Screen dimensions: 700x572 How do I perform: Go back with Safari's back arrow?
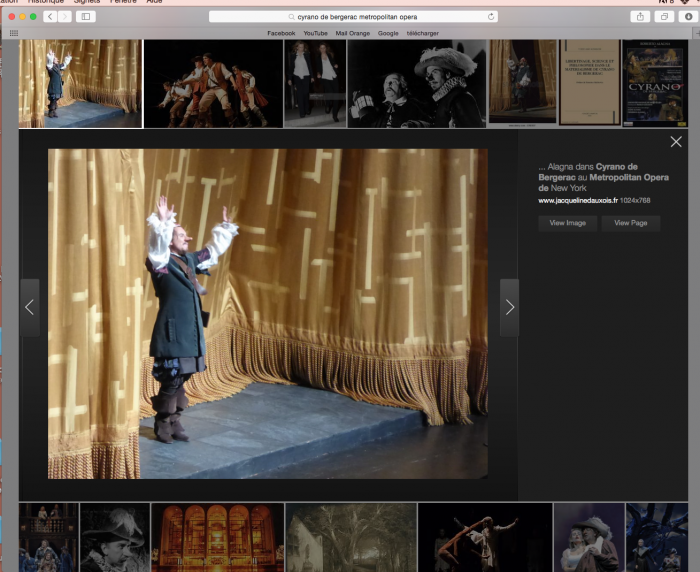(x=50, y=17)
